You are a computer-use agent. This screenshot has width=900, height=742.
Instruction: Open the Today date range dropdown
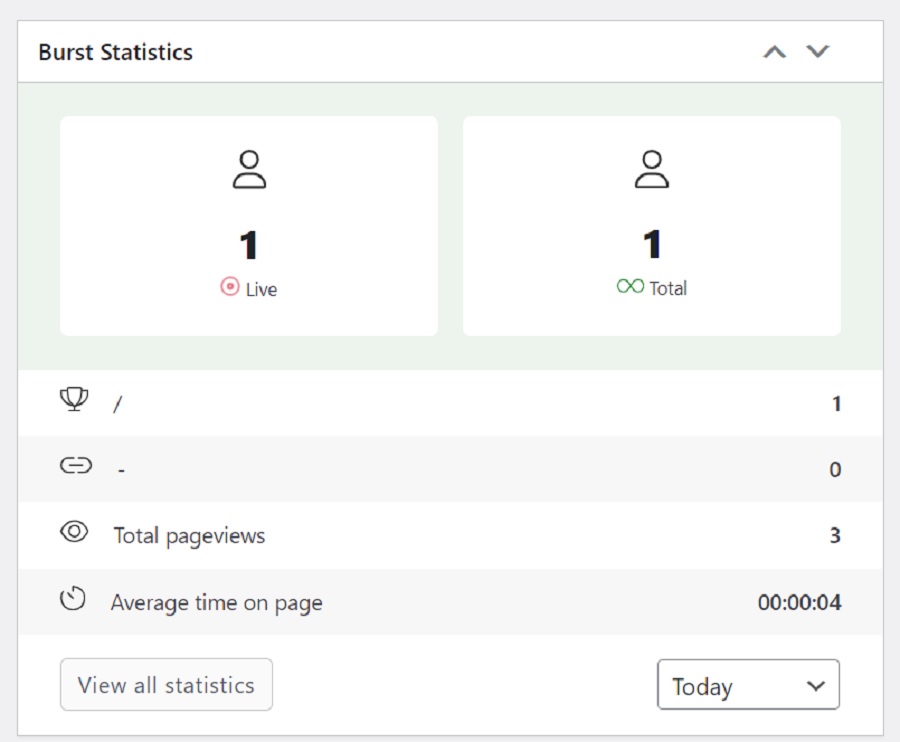click(x=748, y=684)
